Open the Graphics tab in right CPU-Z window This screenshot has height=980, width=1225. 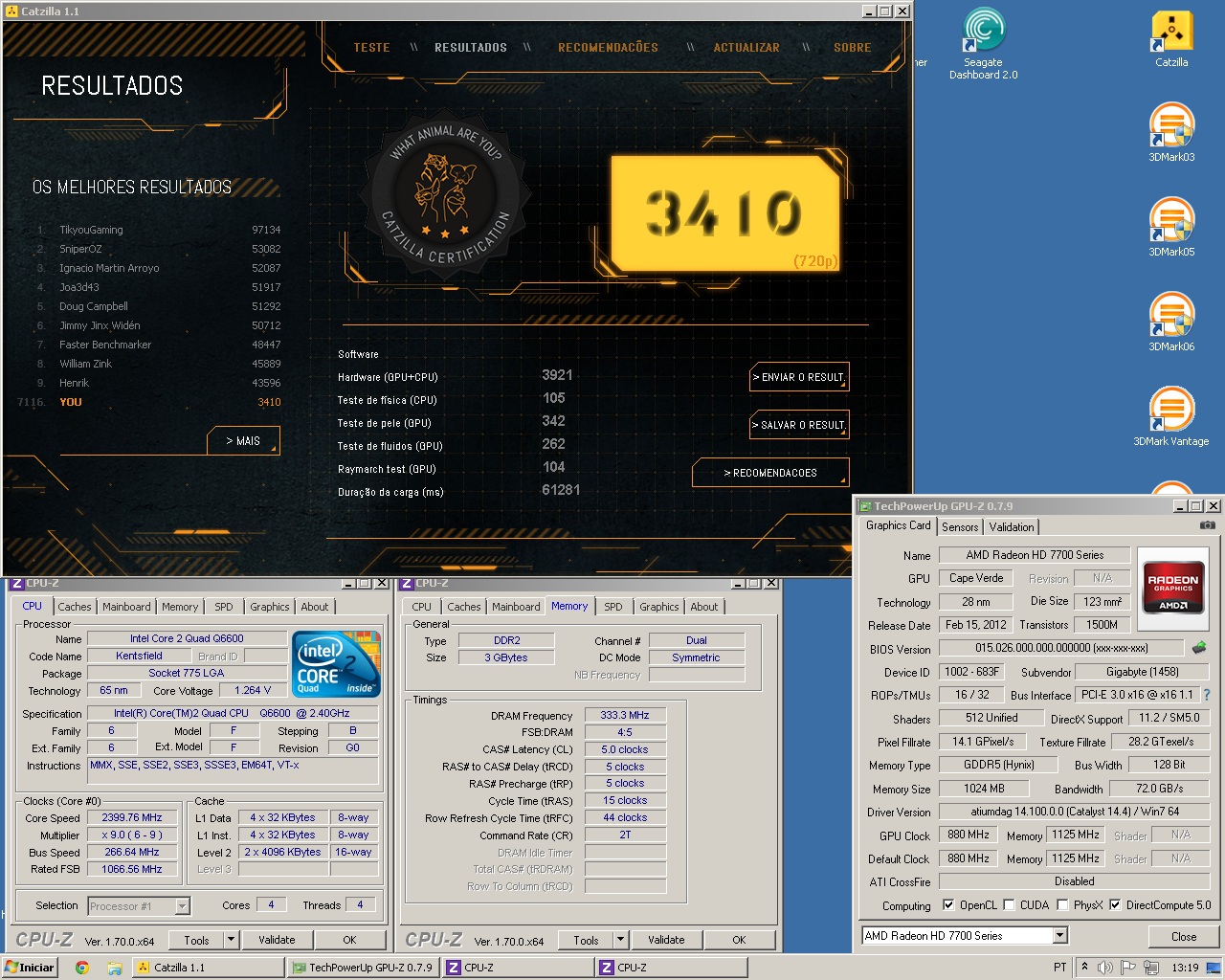click(x=659, y=607)
